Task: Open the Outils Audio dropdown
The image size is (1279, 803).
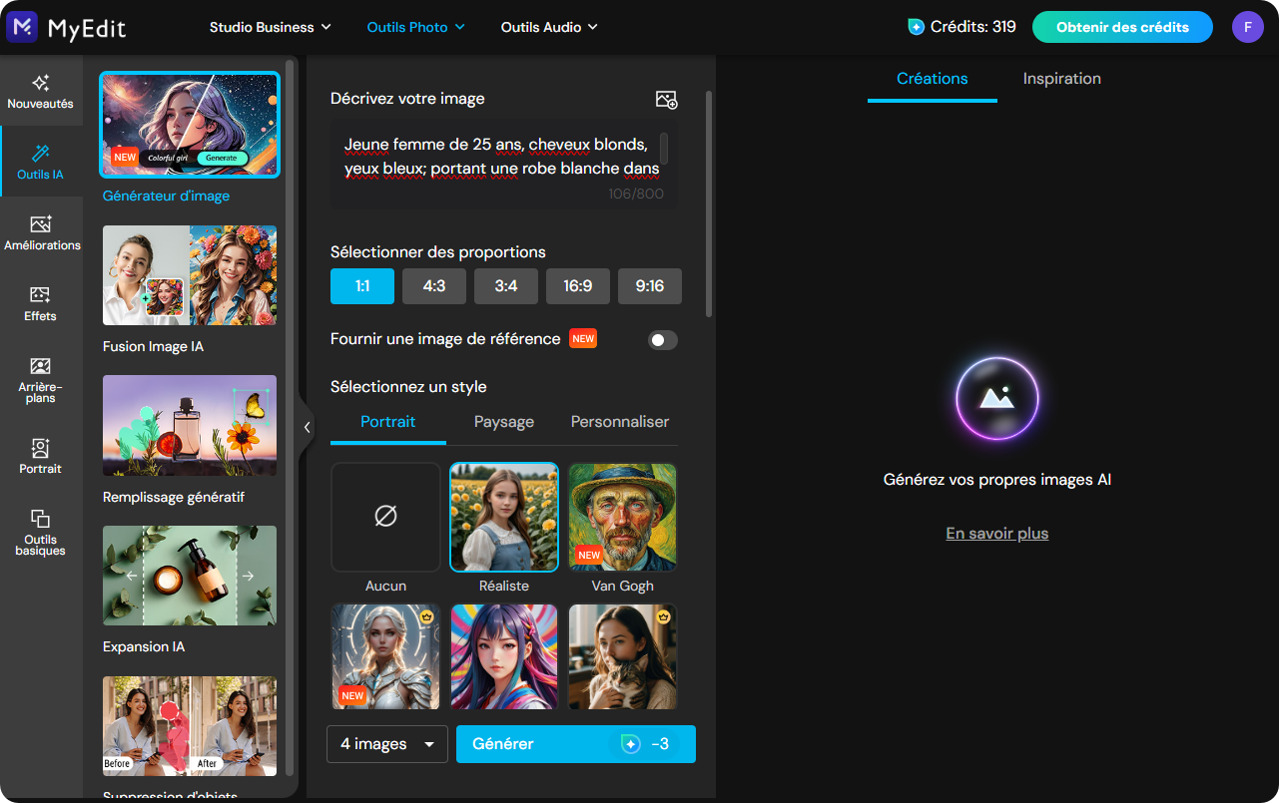Action: 549,27
